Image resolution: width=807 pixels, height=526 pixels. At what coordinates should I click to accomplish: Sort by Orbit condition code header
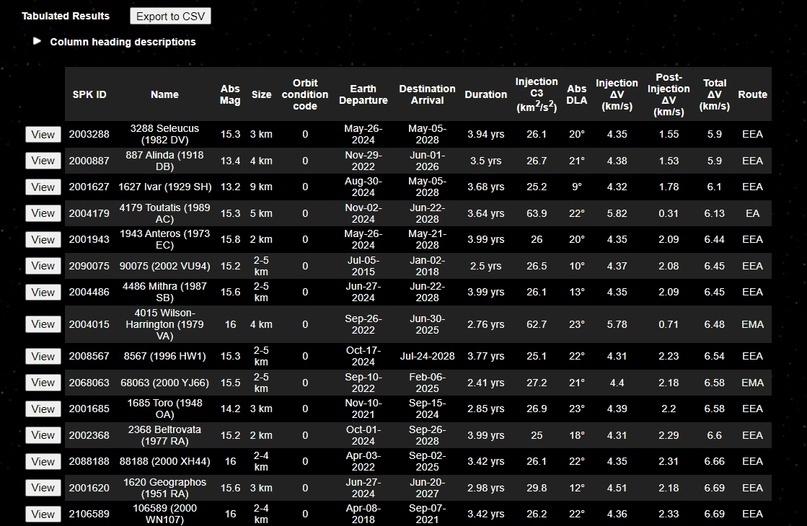(305, 95)
